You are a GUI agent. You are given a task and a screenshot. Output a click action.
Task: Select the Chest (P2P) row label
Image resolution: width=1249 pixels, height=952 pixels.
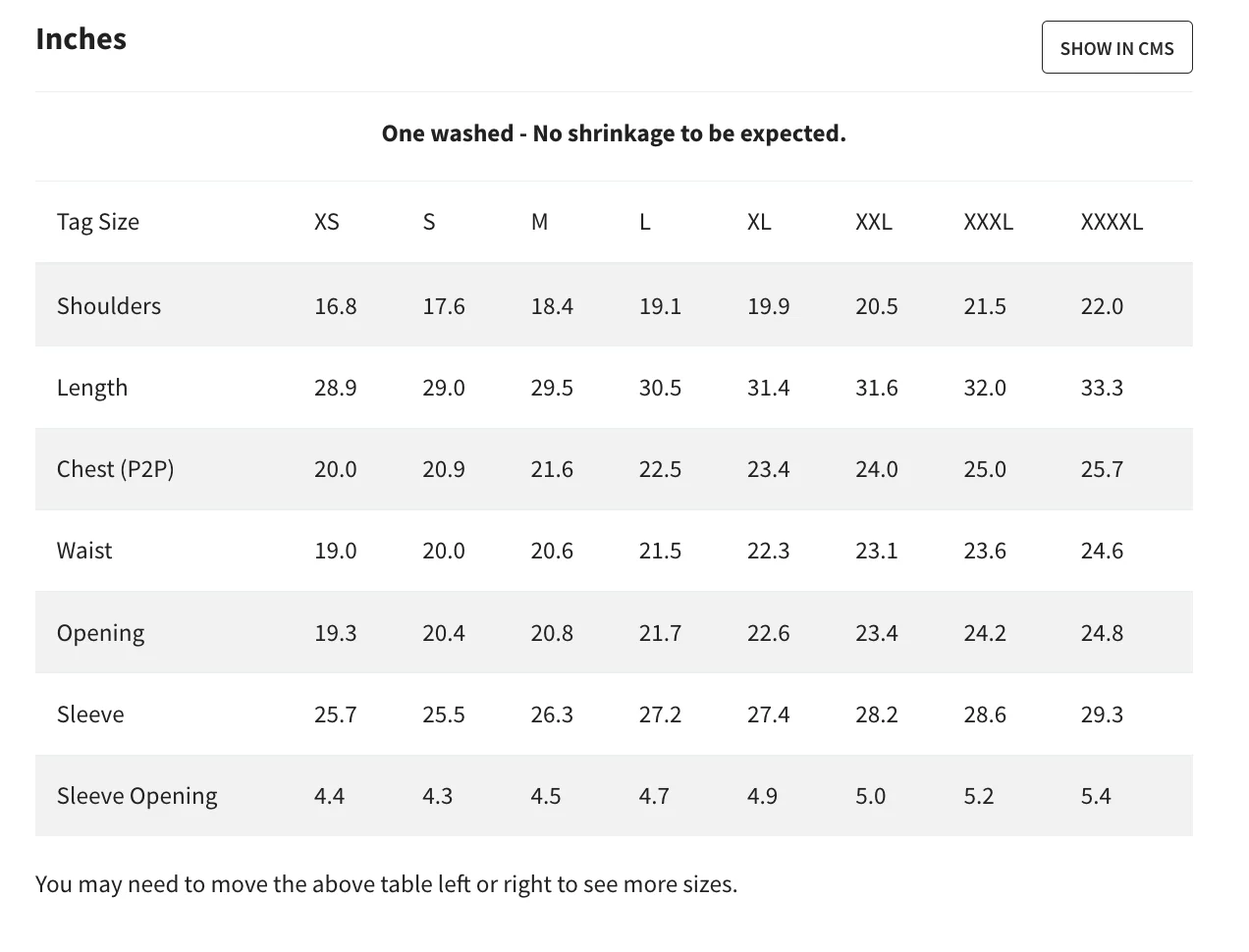point(116,469)
